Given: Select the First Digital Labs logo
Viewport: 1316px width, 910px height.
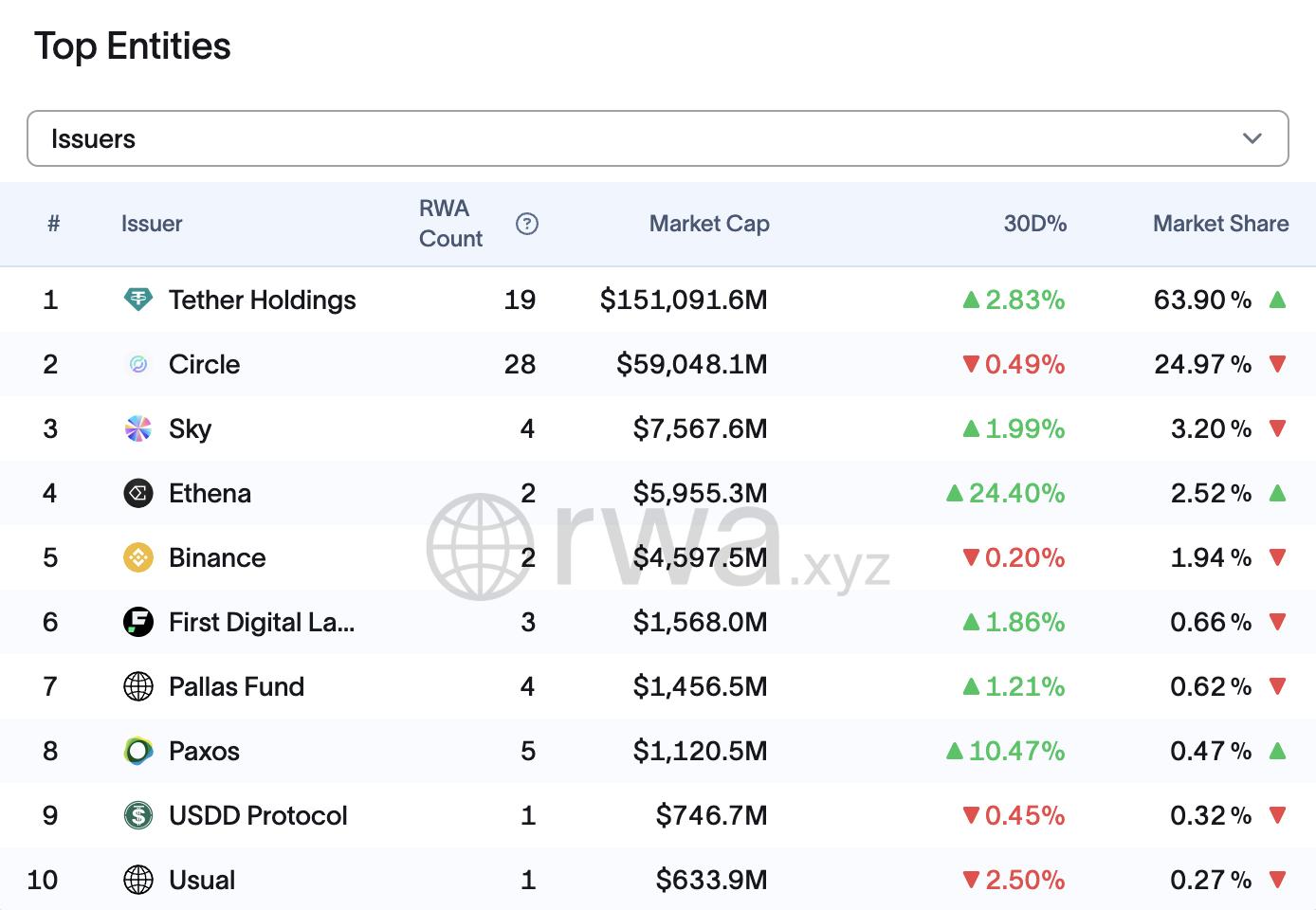Looking at the screenshot, I should click(x=137, y=622).
